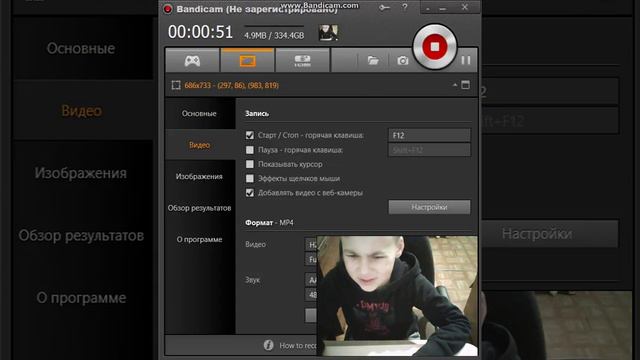The image size is (640, 360).
Task: Click the Видео label in format section
Action: pyautogui.click(x=256, y=244)
